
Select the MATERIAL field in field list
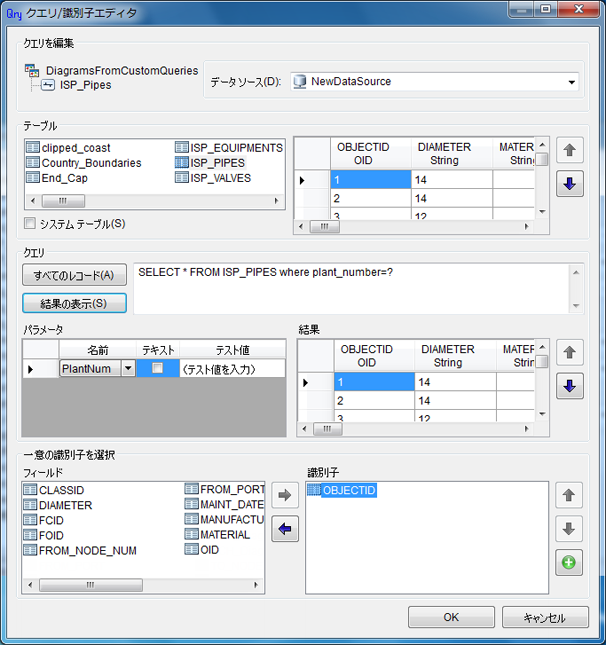pyautogui.click(x=223, y=535)
